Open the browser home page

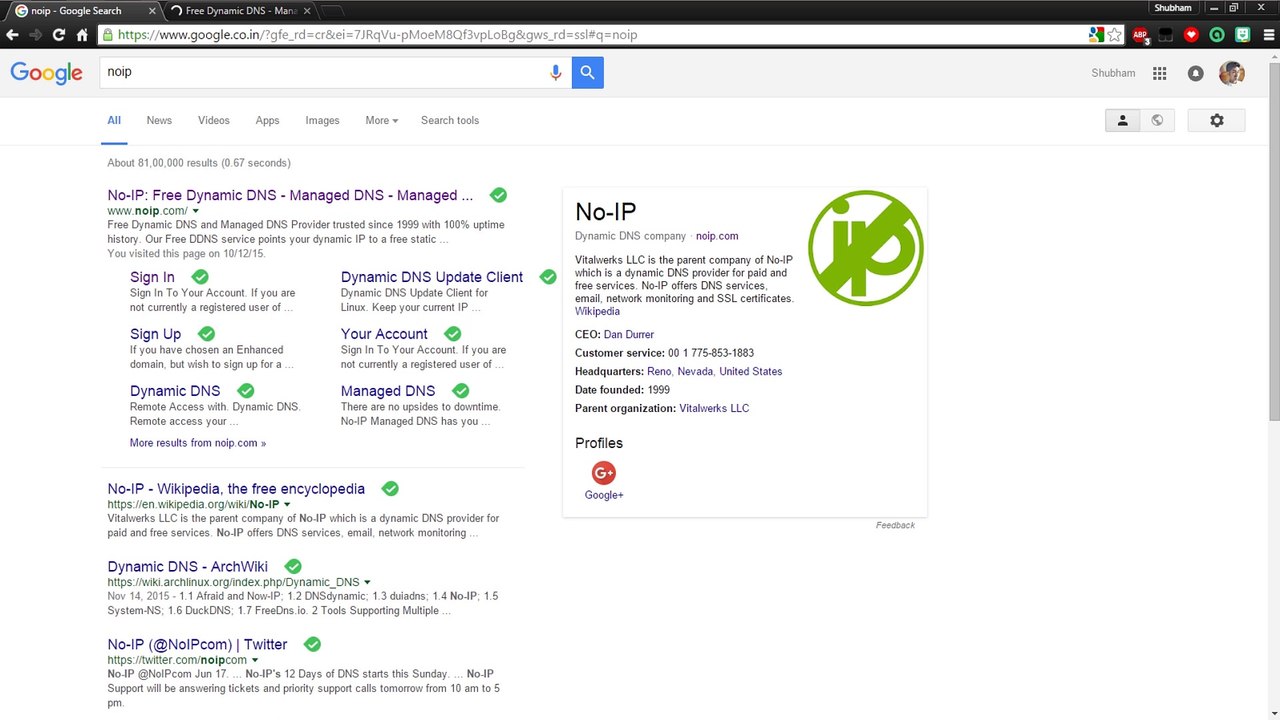(82, 34)
